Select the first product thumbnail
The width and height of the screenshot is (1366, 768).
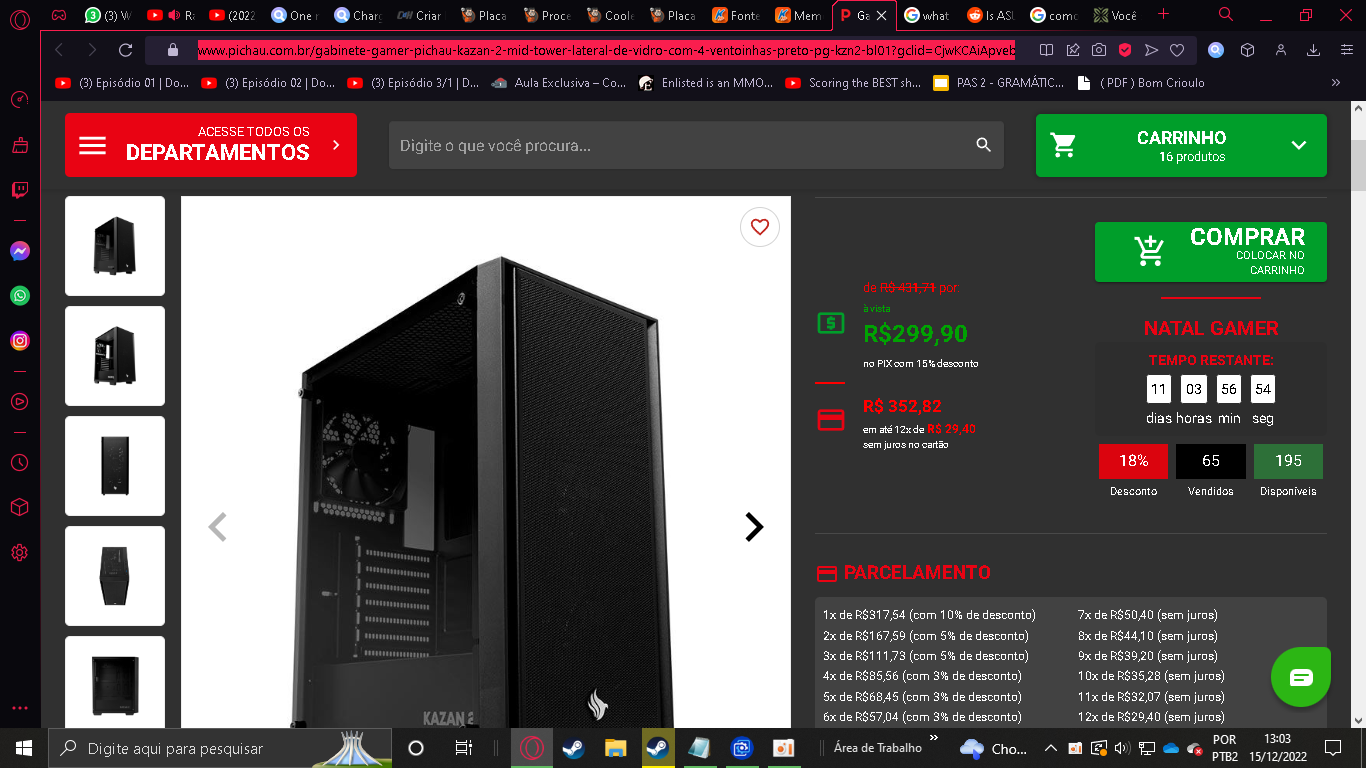point(115,246)
